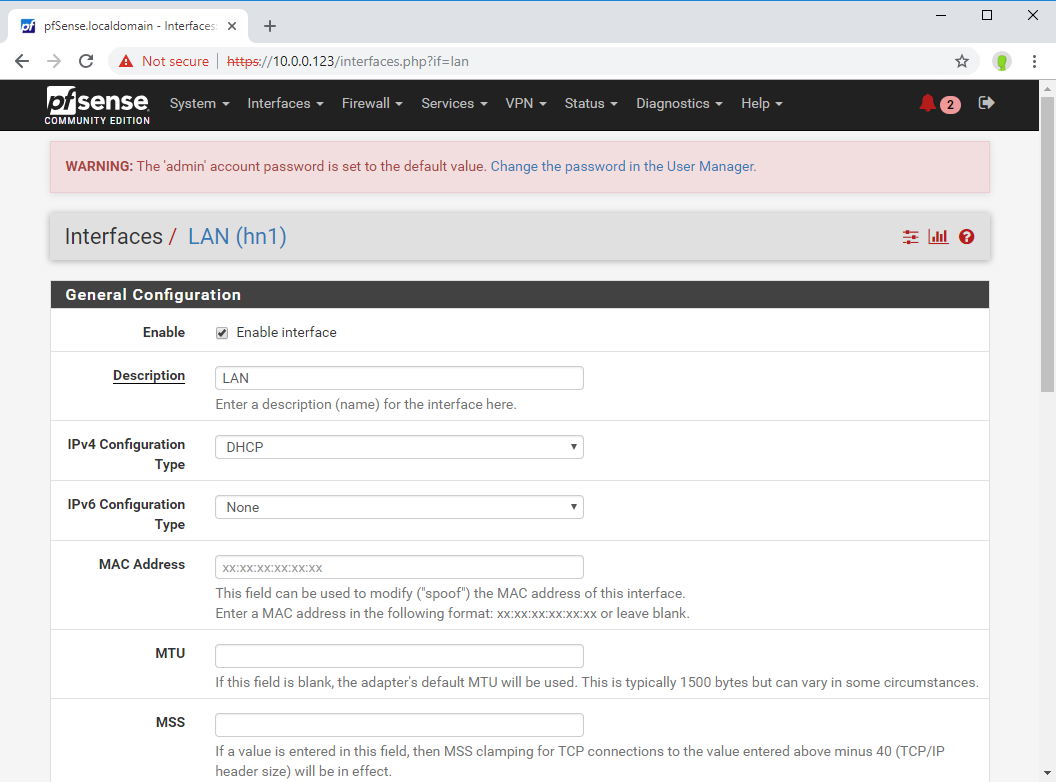The image size is (1056, 782).
Task: Click the scrollbar down arrow
Action: pos(1047,773)
